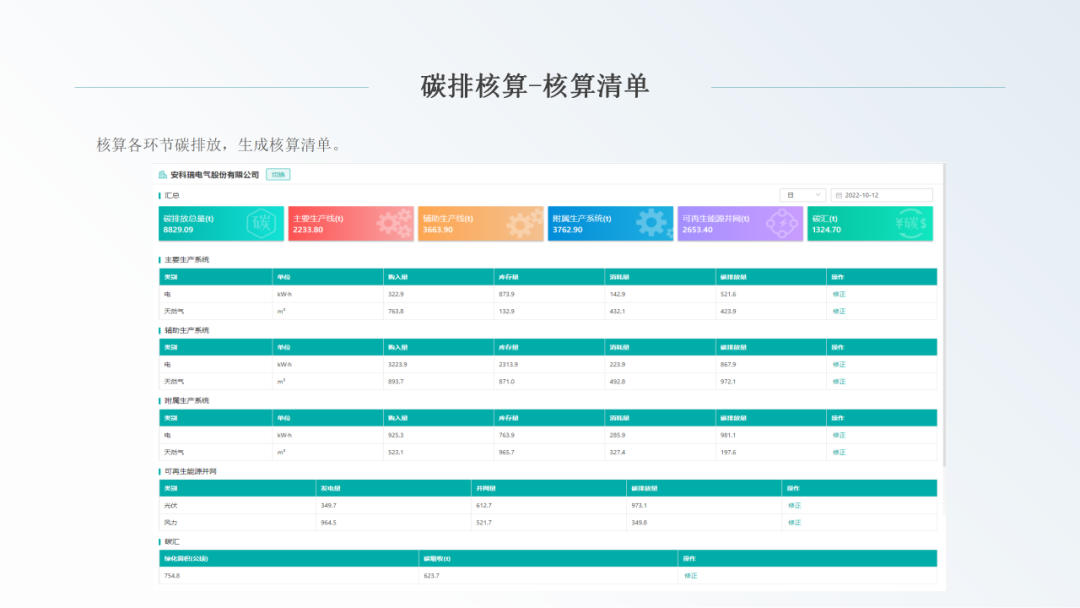Click 修正 in the row with 197.6

pyautogui.click(x=839, y=452)
